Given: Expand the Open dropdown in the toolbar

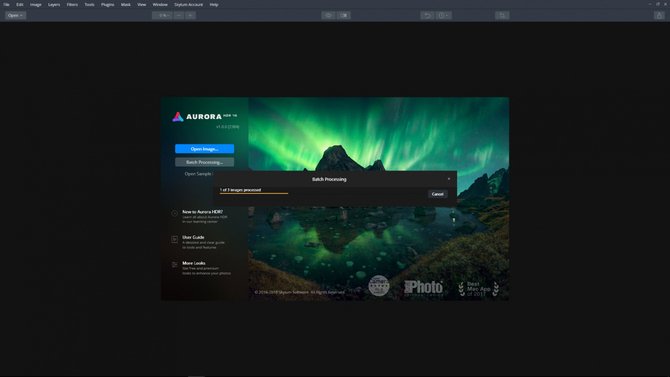Looking at the screenshot, I should point(15,15).
